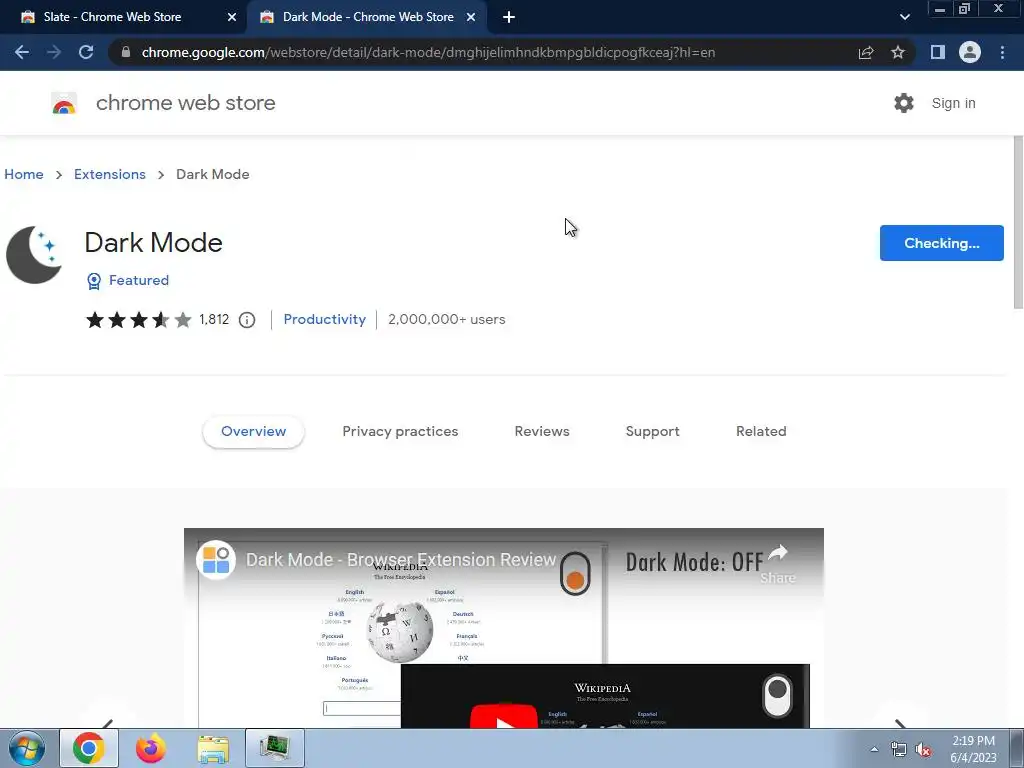Click the page vertical scrollbar thumb
This screenshot has width=1024, height=768.
[x=1018, y=222]
